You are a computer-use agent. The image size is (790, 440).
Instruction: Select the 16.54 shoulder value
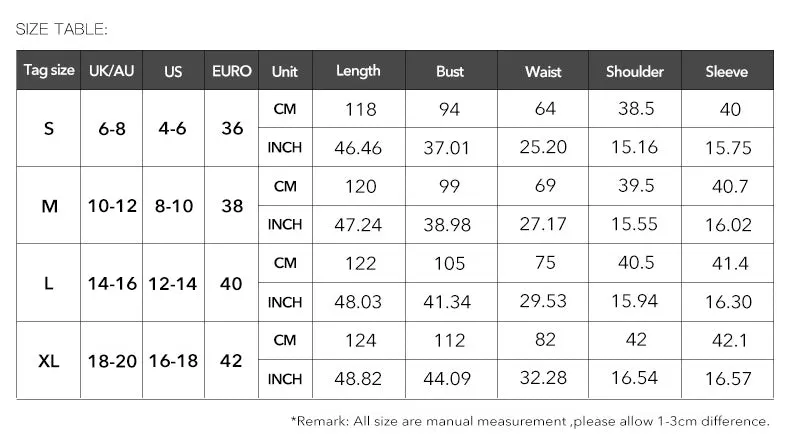click(x=635, y=378)
